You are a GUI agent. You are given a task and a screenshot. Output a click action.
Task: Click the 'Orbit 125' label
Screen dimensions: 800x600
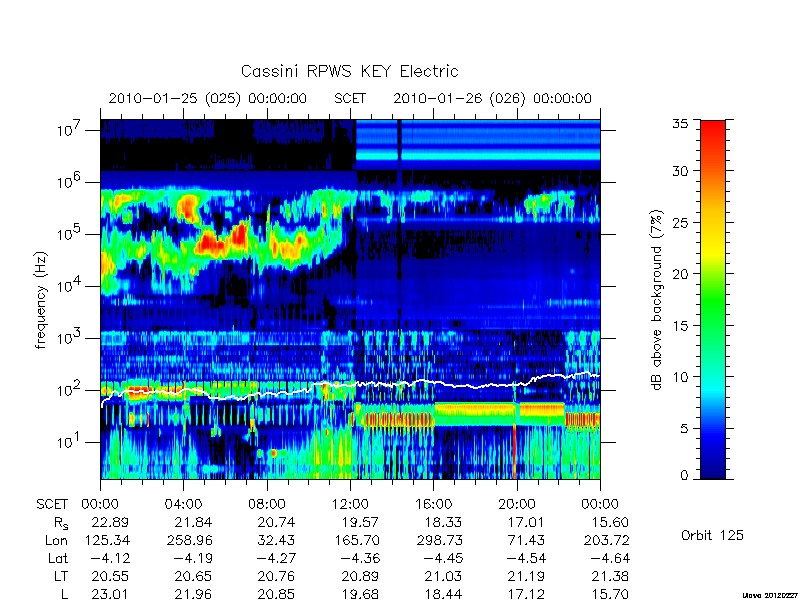[x=712, y=535]
